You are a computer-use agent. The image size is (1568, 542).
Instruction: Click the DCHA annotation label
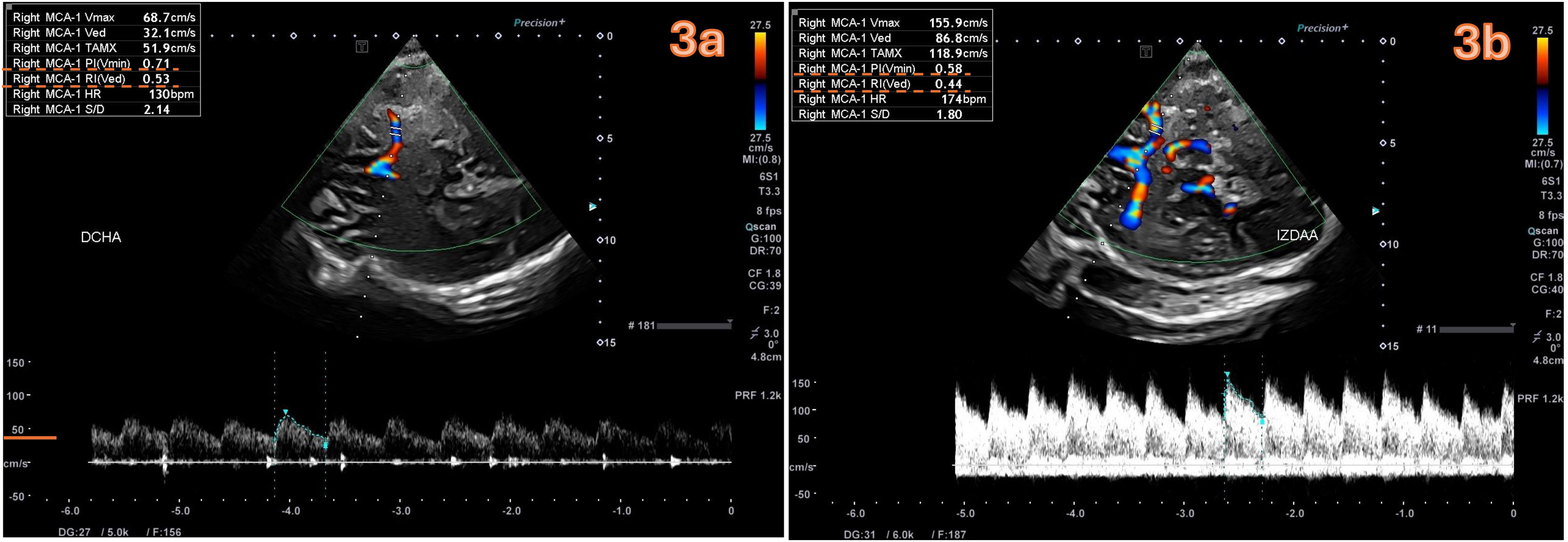(101, 238)
